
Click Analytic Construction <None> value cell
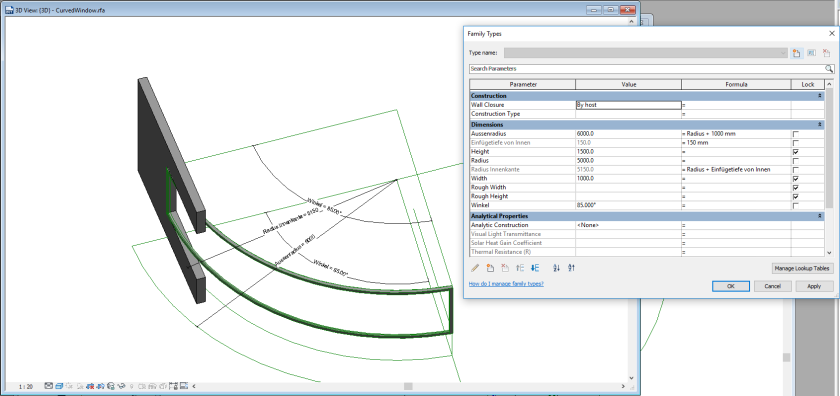click(628, 225)
